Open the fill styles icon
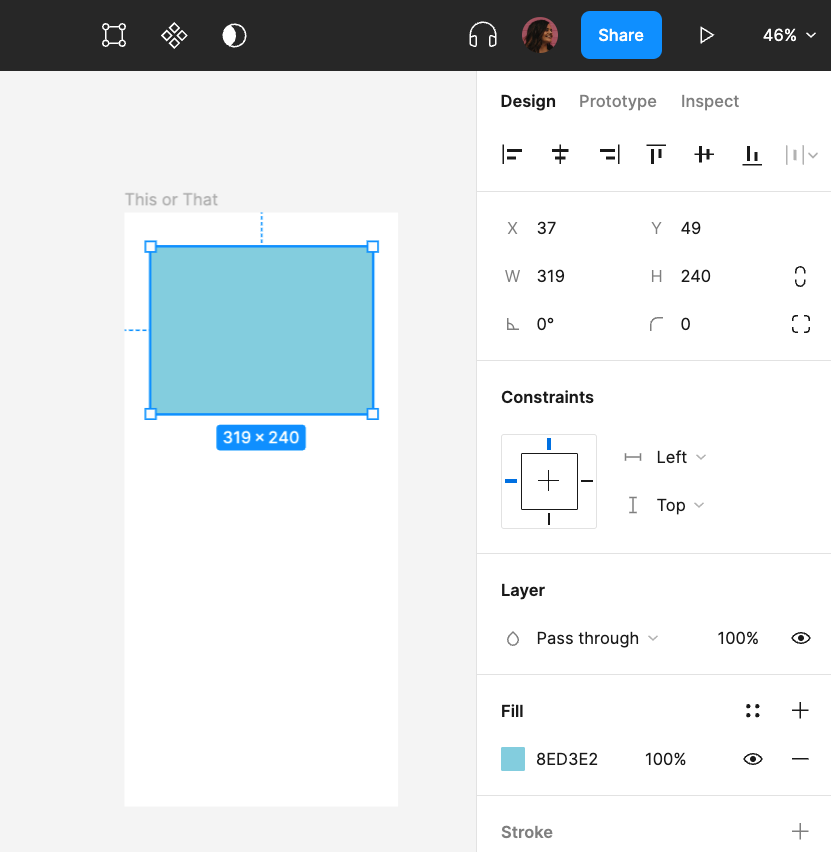This screenshot has height=852, width=831. click(x=753, y=711)
